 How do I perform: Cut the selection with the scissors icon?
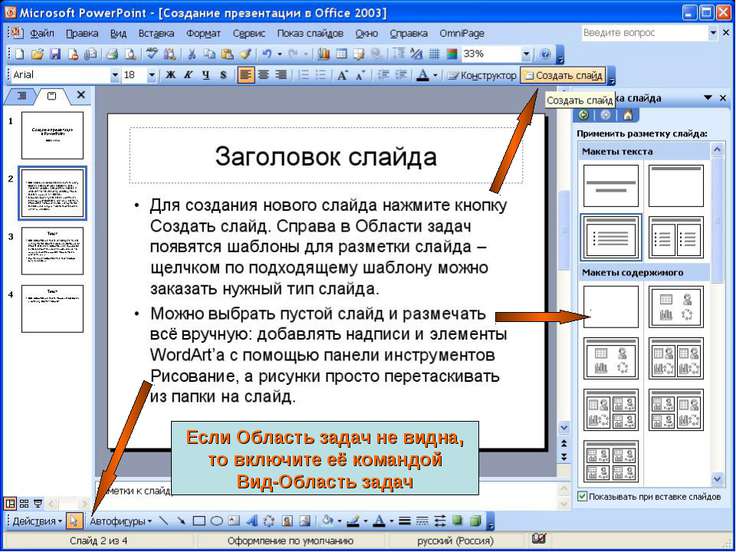(192, 54)
